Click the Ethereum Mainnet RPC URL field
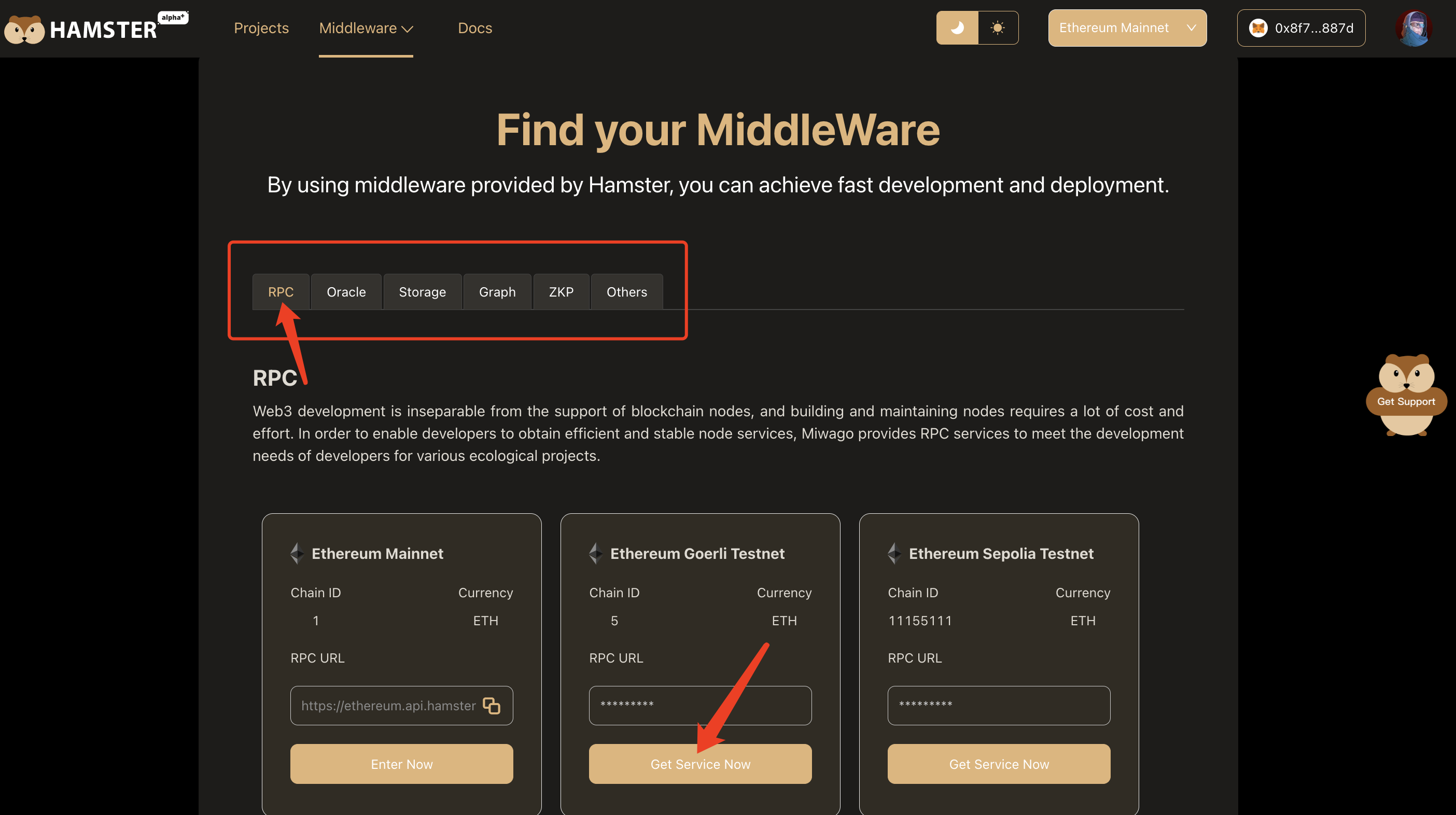Image resolution: width=1456 pixels, height=815 pixels. [401, 706]
